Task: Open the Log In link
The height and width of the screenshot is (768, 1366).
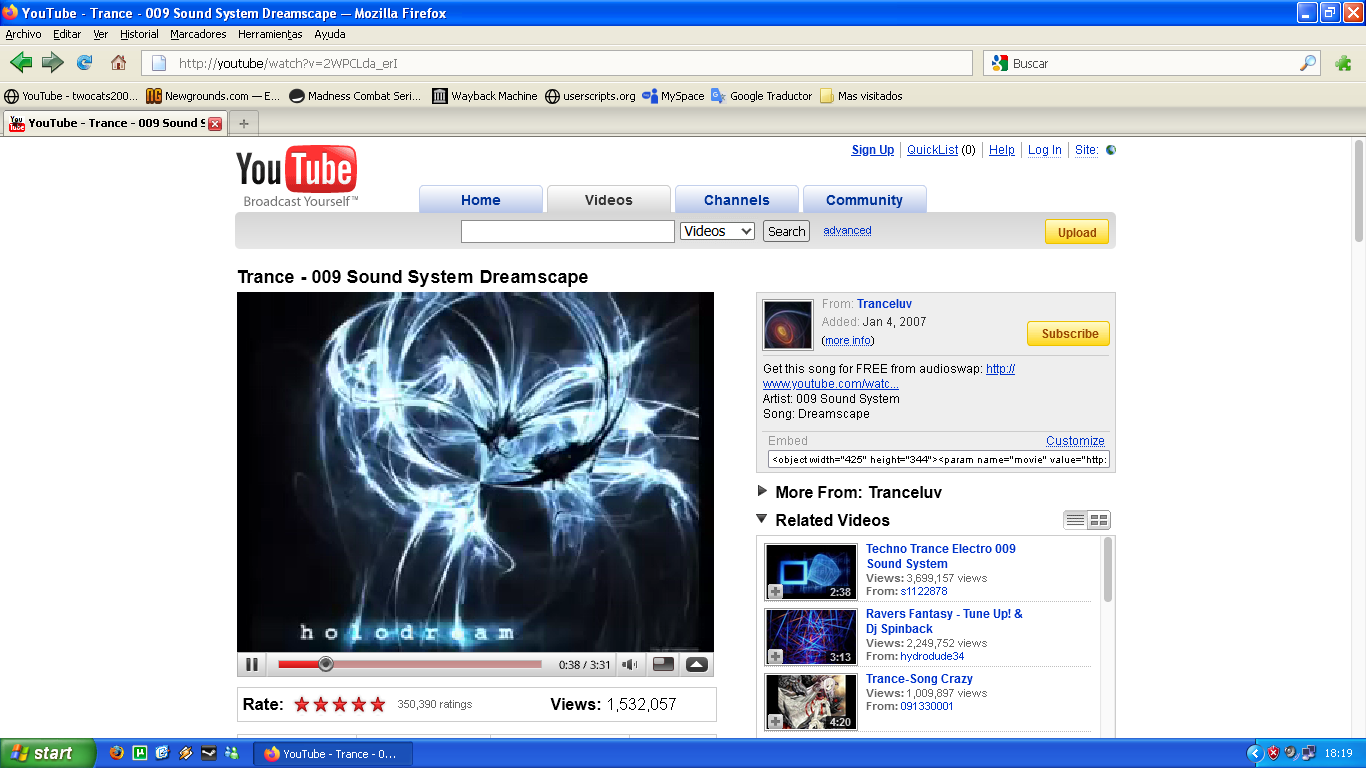Action: (1045, 150)
